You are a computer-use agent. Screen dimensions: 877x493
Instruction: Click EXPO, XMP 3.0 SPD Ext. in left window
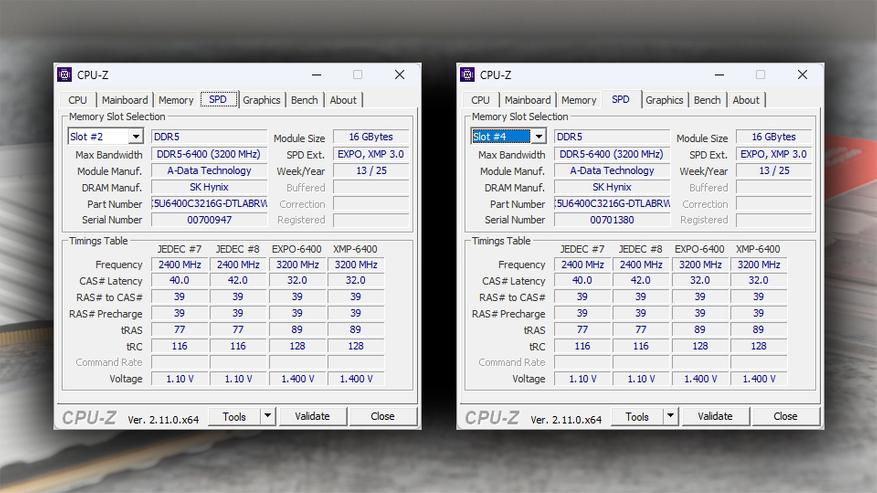tap(371, 154)
